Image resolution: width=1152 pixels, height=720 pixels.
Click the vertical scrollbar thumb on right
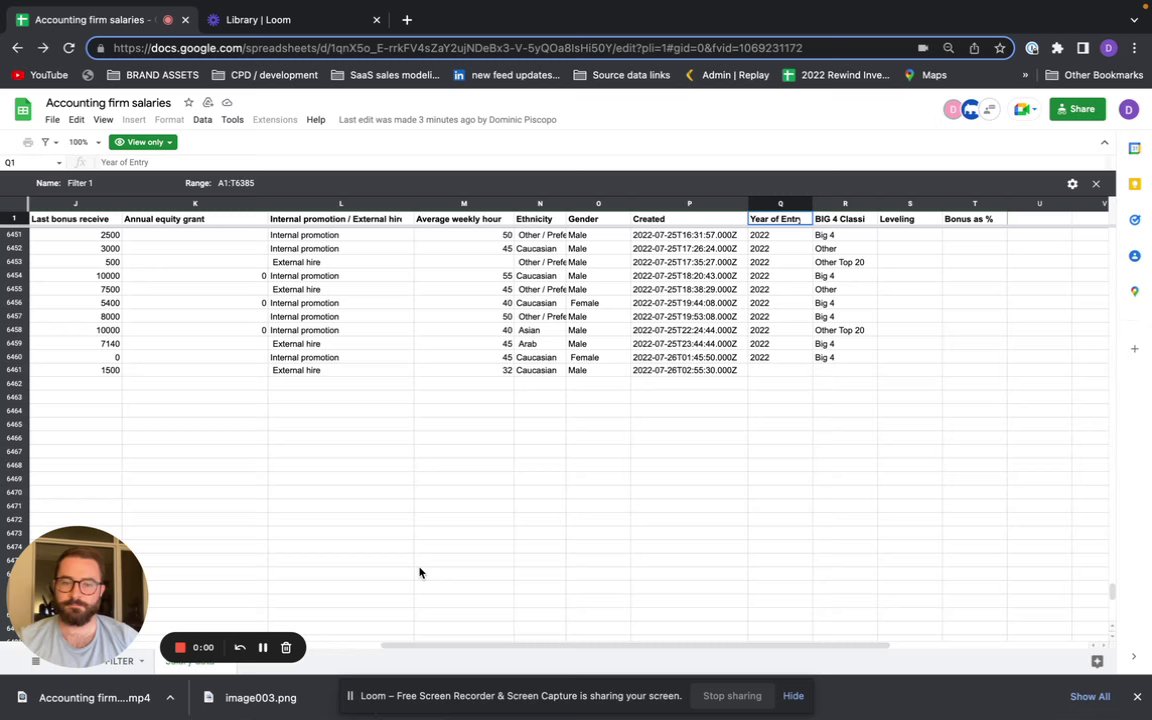click(1112, 591)
